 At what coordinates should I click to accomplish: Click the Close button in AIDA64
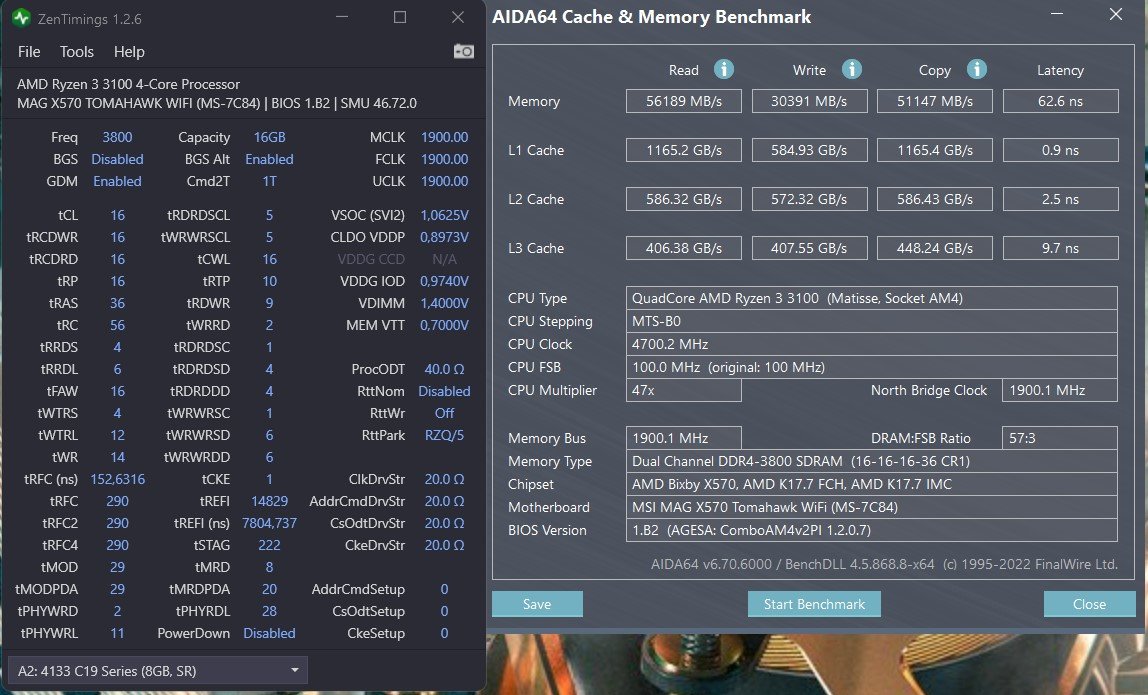click(x=1089, y=604)
